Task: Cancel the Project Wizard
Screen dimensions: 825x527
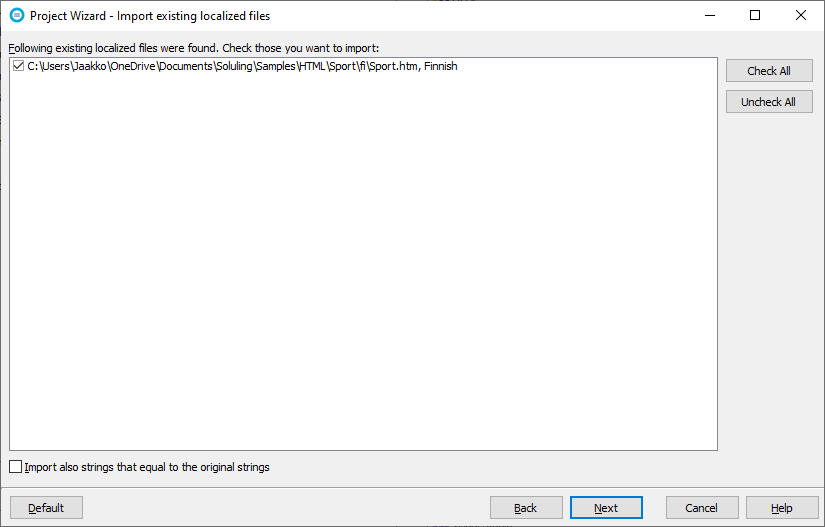Action: click(x=702, y=508)
